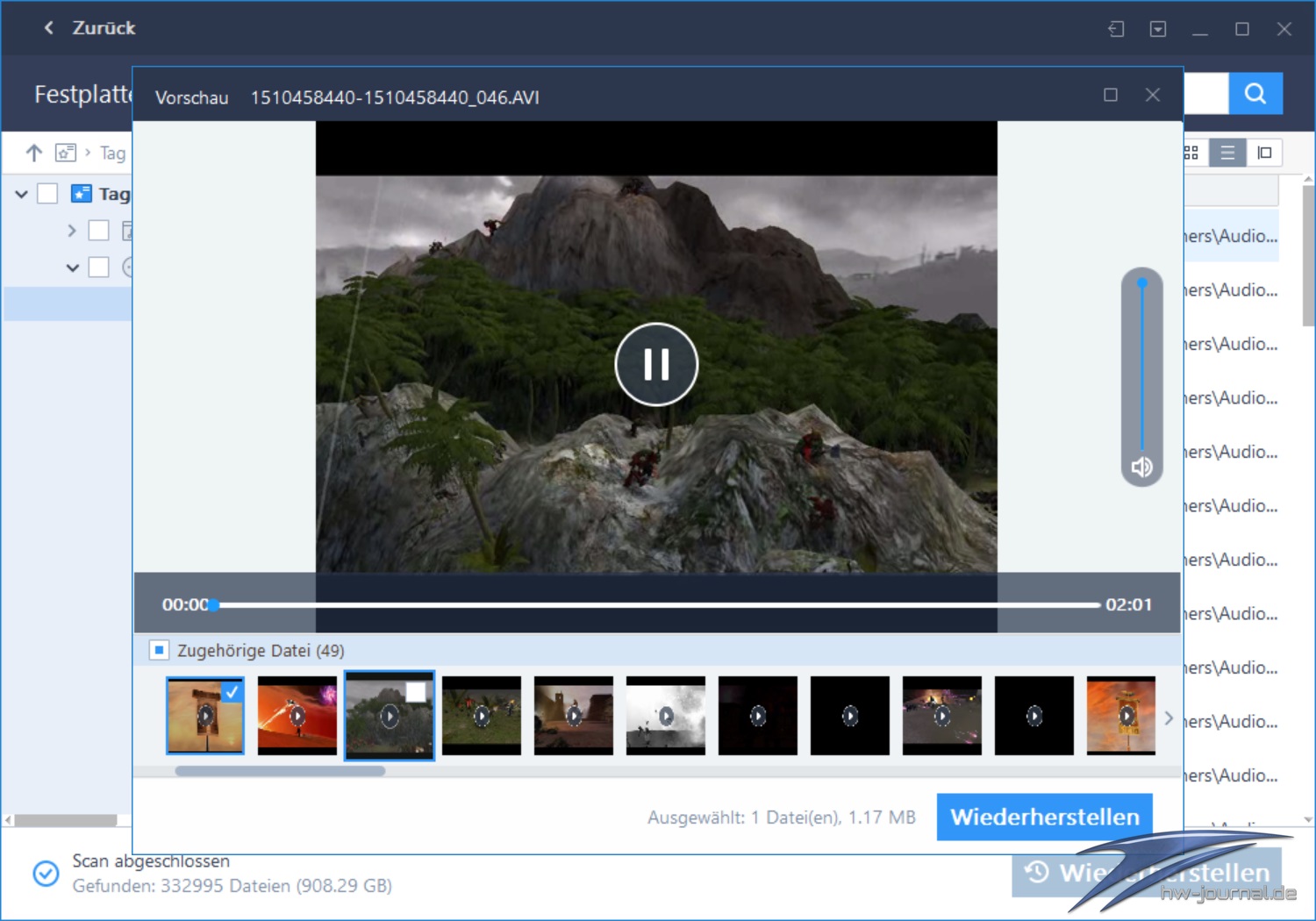This screenshot has height=921, width=1316.
Task: Check the Tag tree root checkbox
Action: point(47,194)
